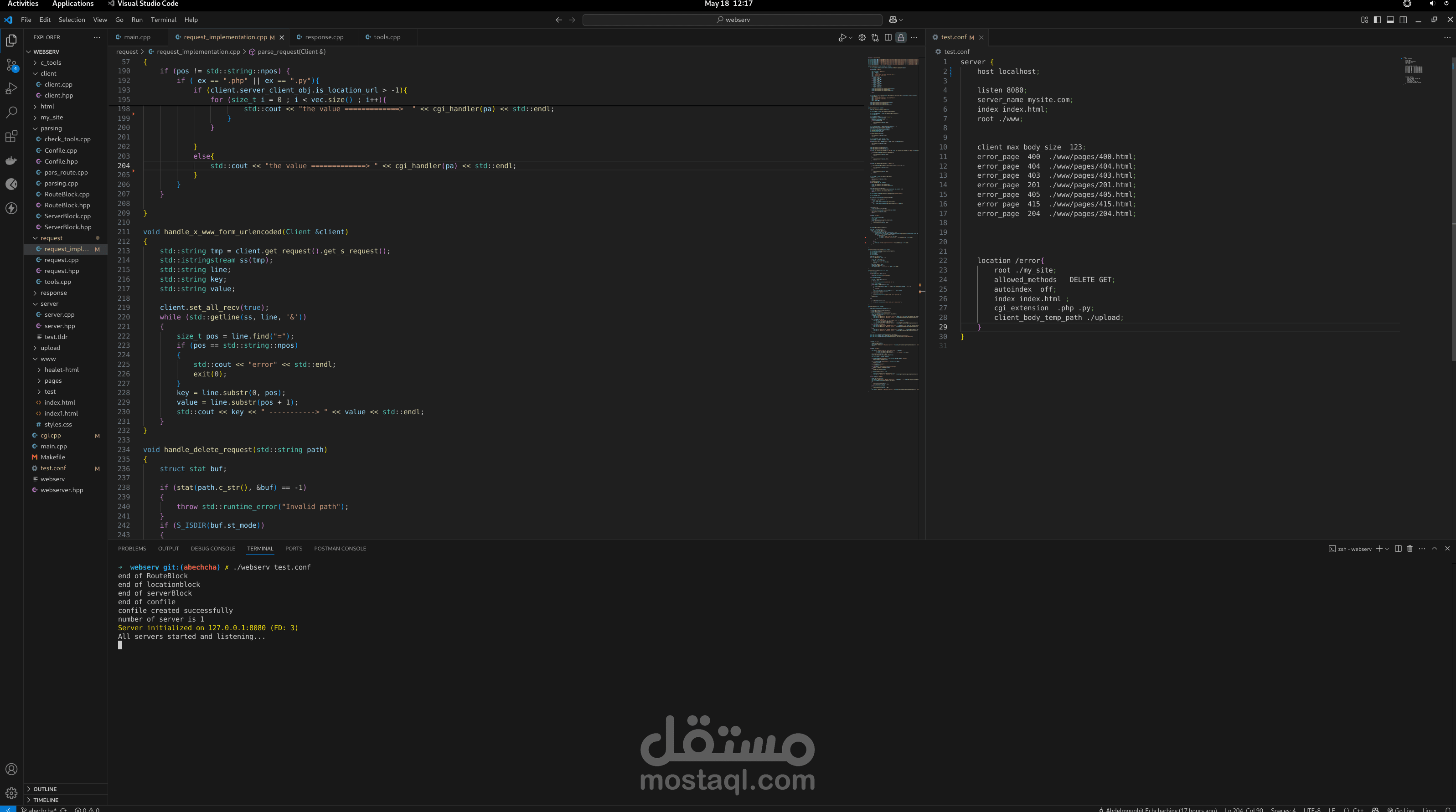Open Manage gear in activity bar
This screenshot has width=1456, height=812.
tap(11, 793)
